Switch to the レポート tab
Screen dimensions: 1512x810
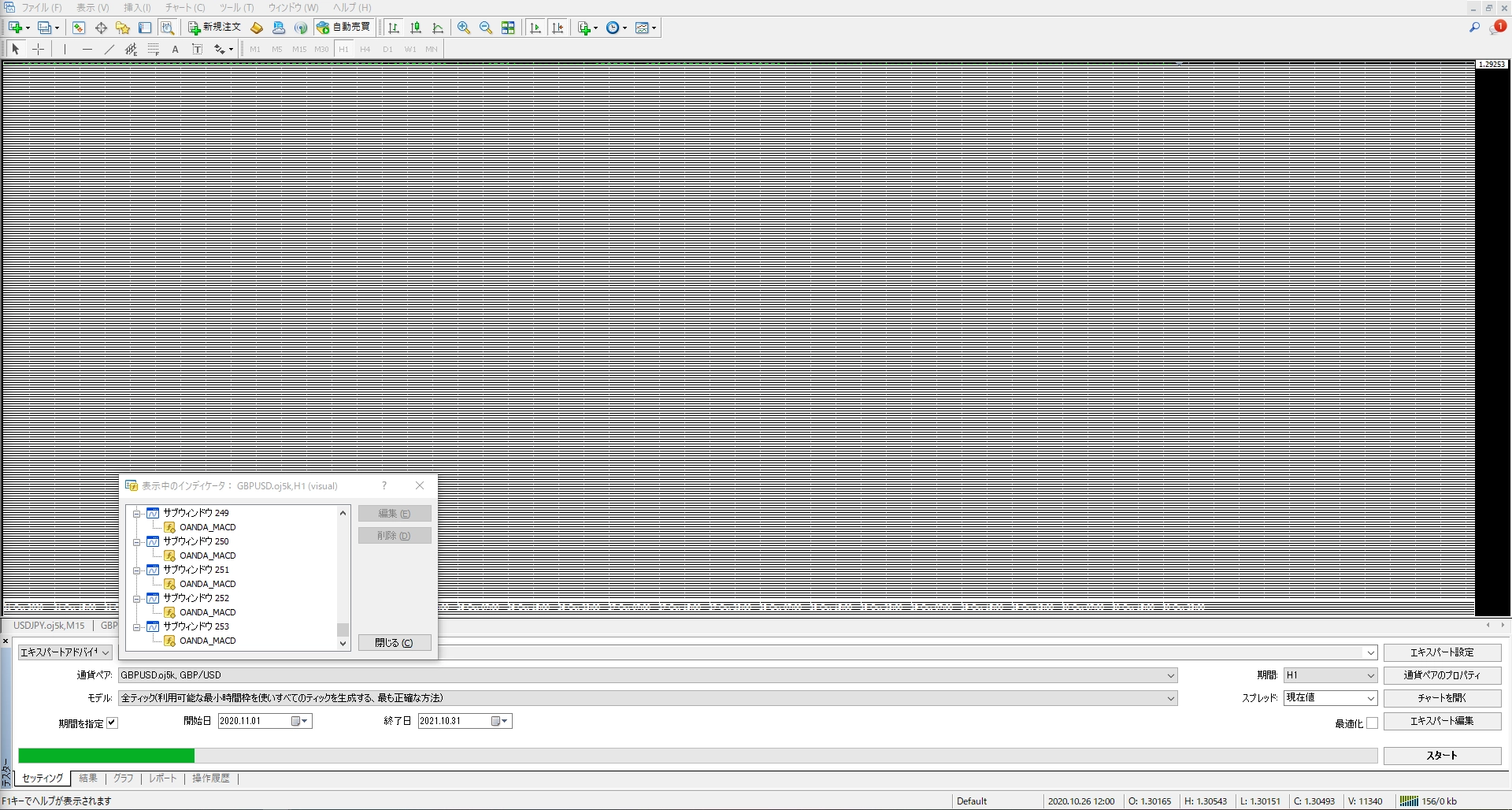(x=163, y=778)
